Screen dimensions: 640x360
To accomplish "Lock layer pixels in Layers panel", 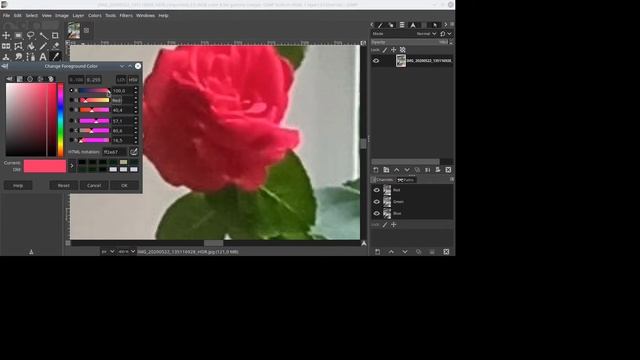I will point(384,50).
